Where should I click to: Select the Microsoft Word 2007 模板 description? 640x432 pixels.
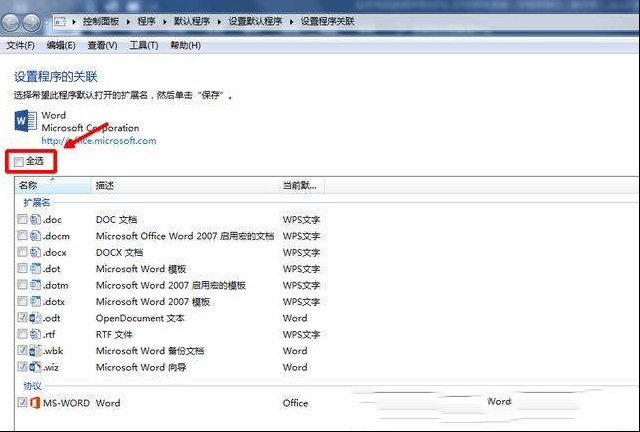tap(153, 302)
